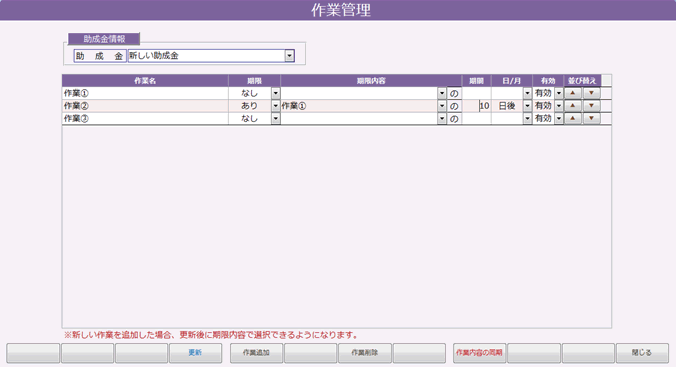Move 作業① row down with arrow
This screenshot has width=676, height=368.
click(x=592, y=93)
